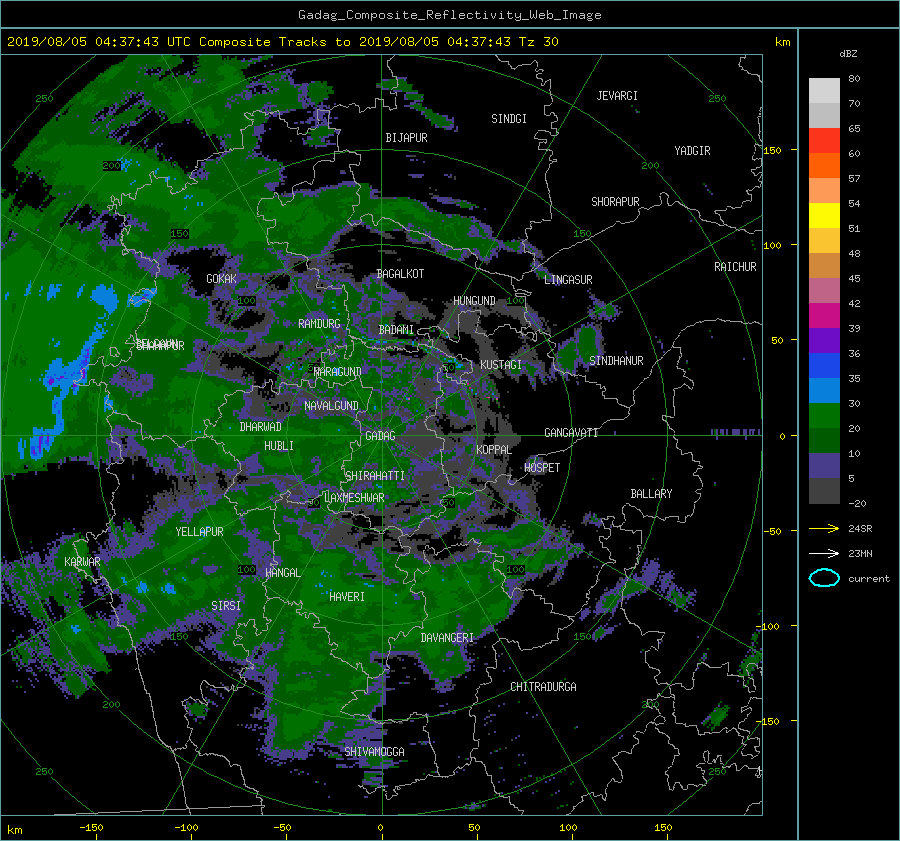Click the BADAMI city label

pos(396,330)
